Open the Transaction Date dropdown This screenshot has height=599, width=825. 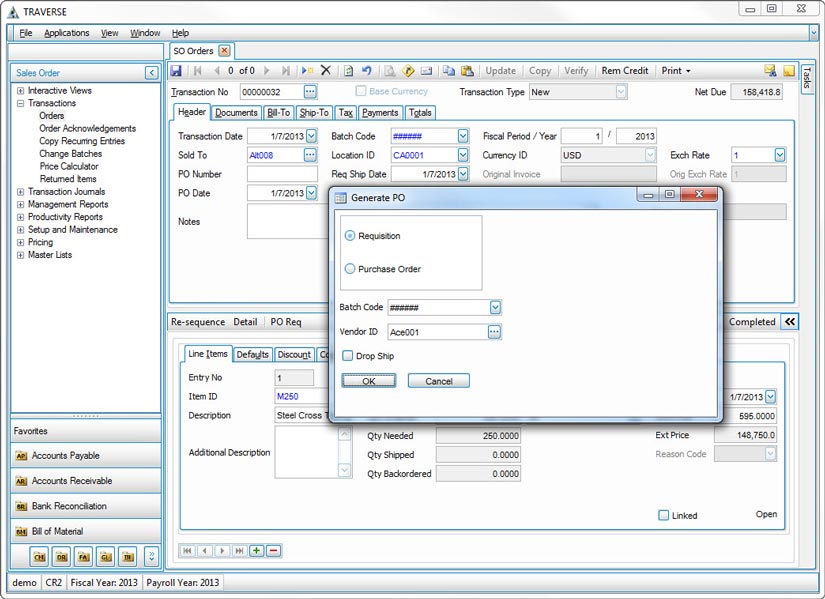[x=311, y=136]
